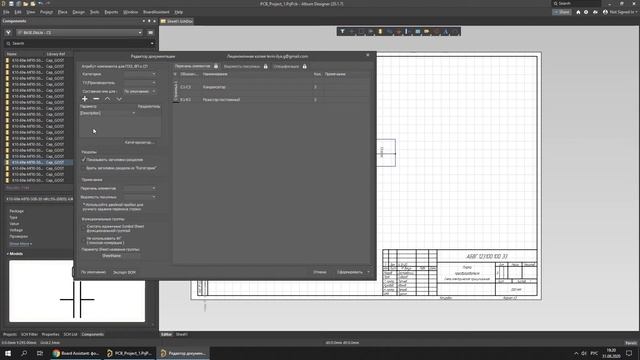Switch to the Перечень элементов tab
This screenshot has width=640, height=360.
click(x=193, y=66)
